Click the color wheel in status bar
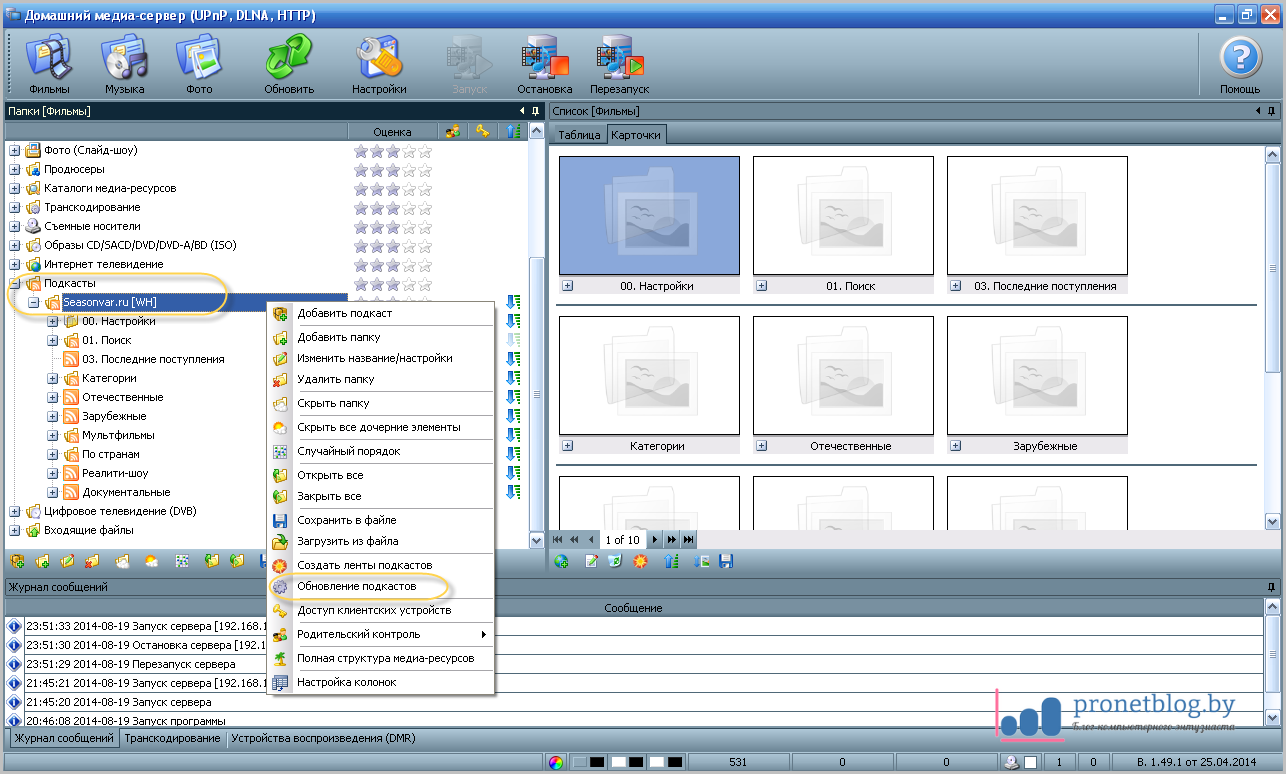 [x=555, y=763]
